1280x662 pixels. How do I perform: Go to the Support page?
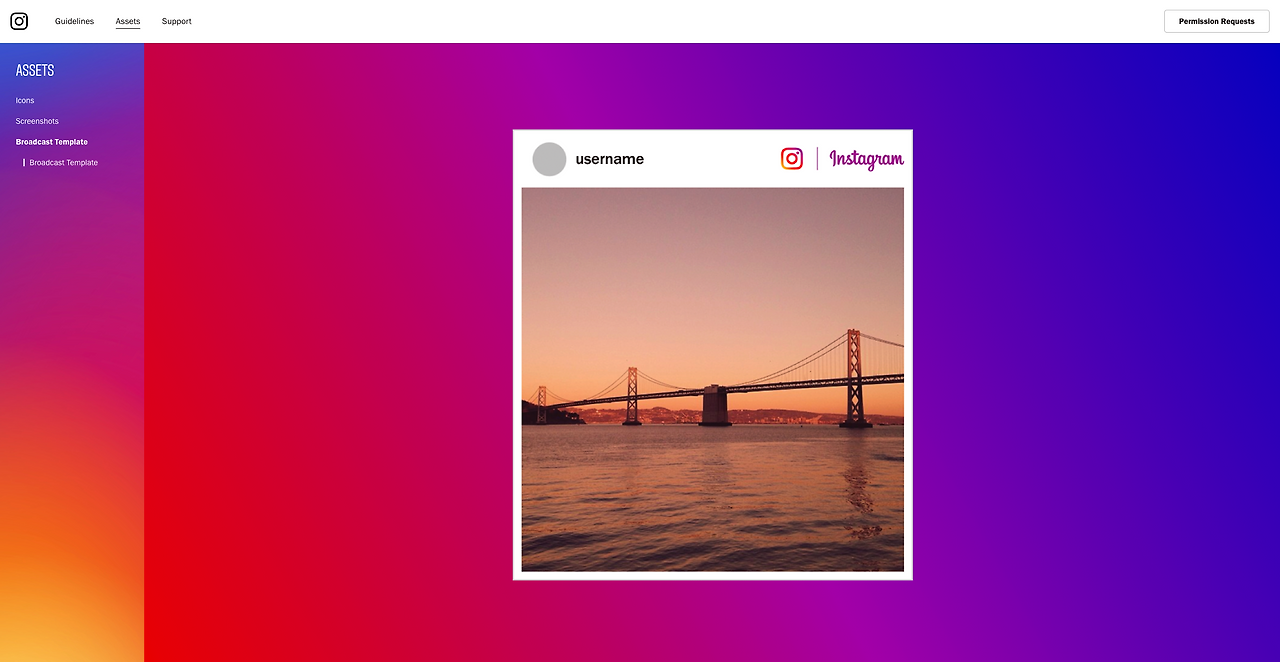coord(176,21)
